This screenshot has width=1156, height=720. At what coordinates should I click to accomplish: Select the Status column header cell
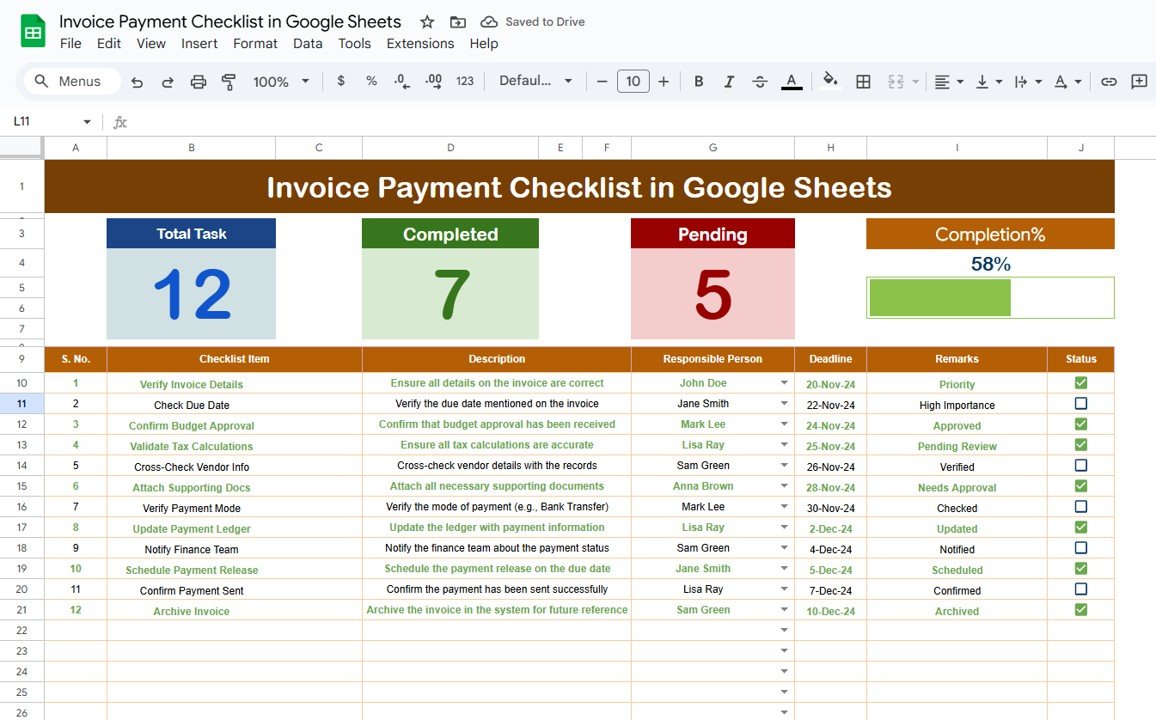point(1081,359)
